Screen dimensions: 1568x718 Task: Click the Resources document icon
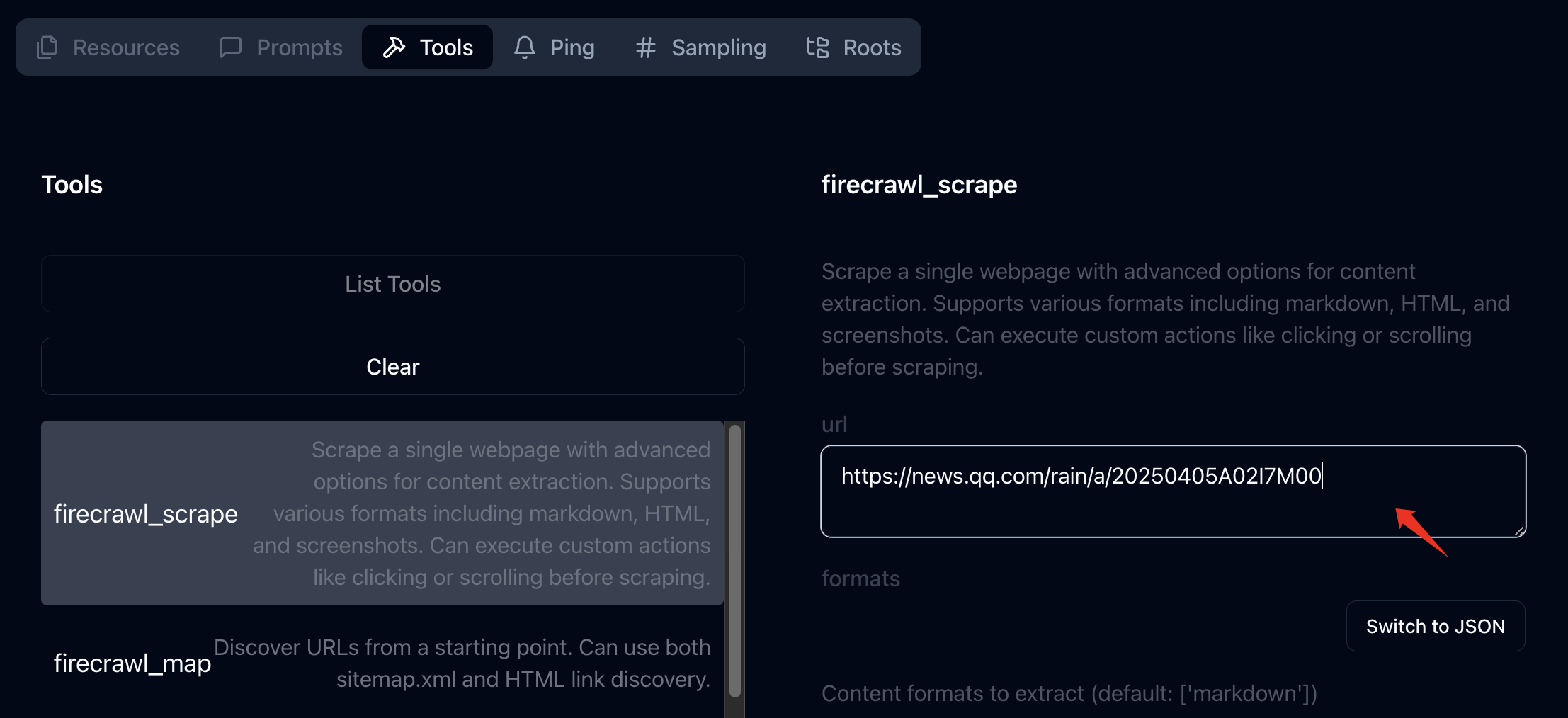point(47,47)
